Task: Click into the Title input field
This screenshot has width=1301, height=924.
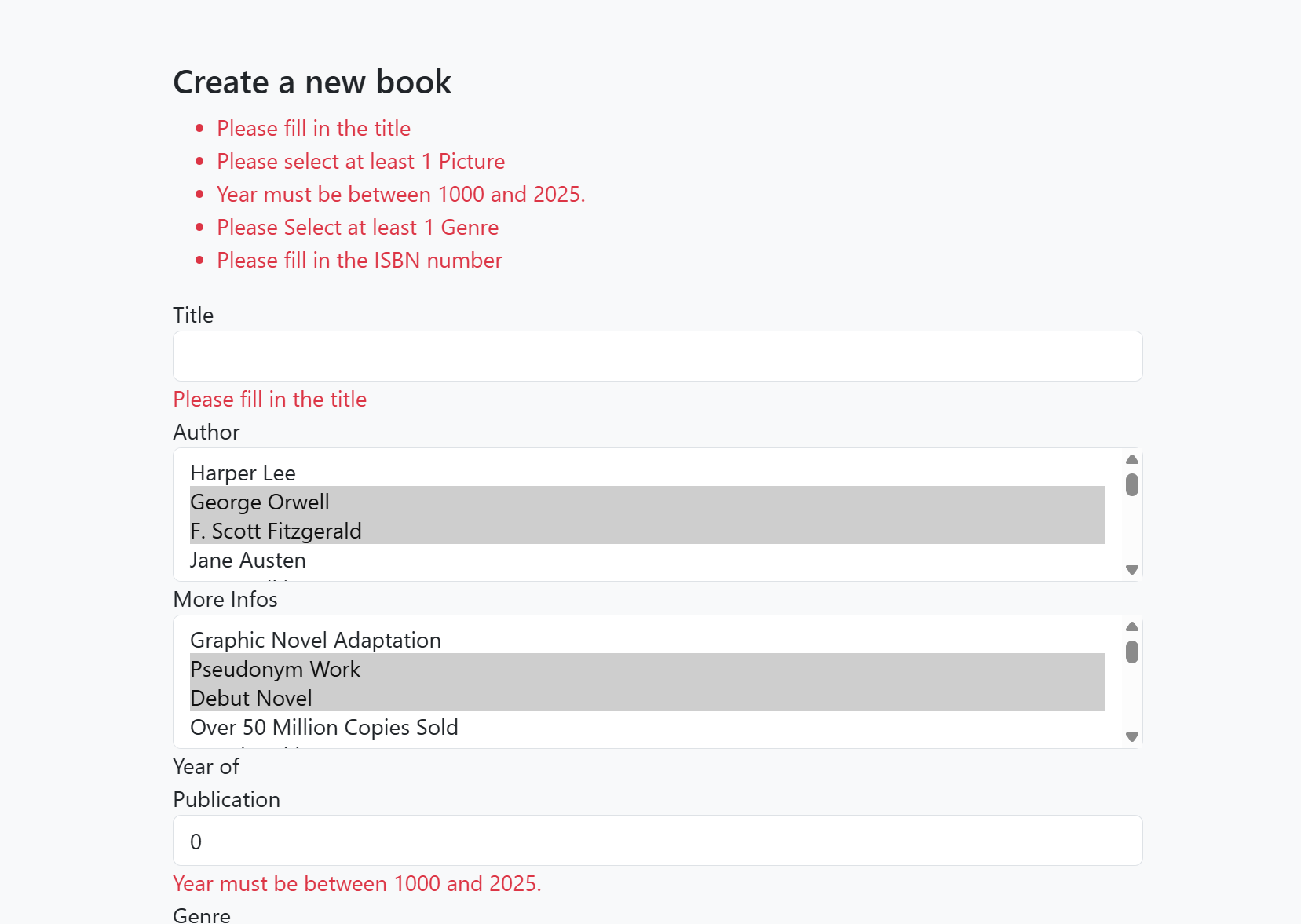Action: click(657, 356)
